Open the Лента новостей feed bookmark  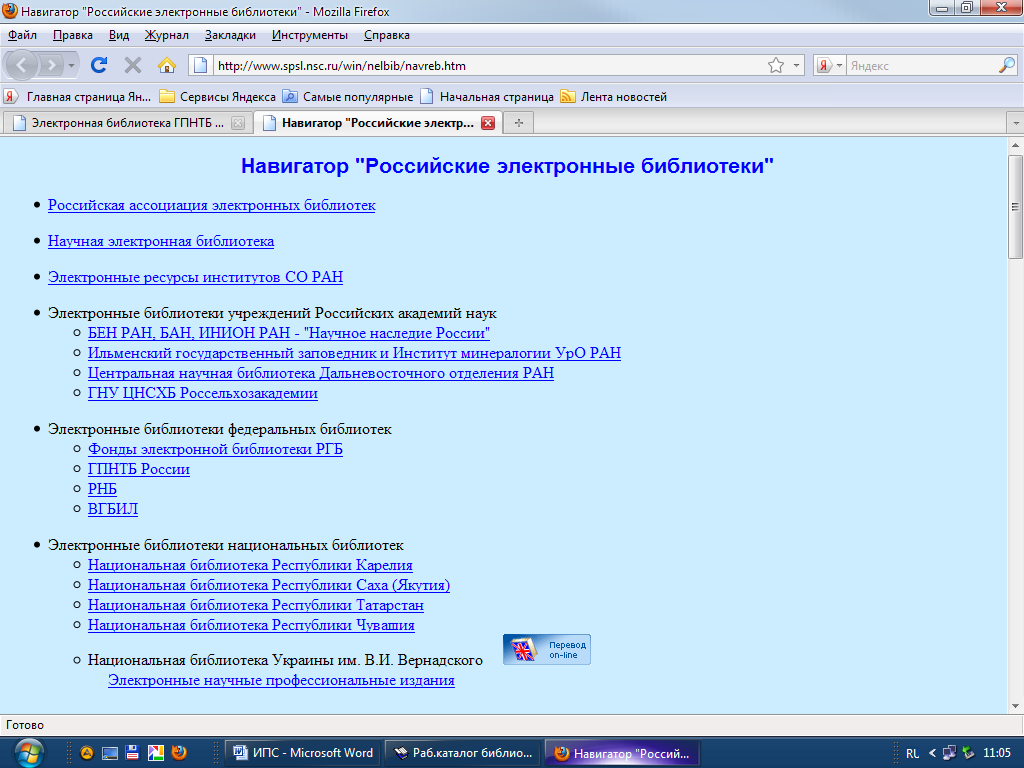[614, 97]
